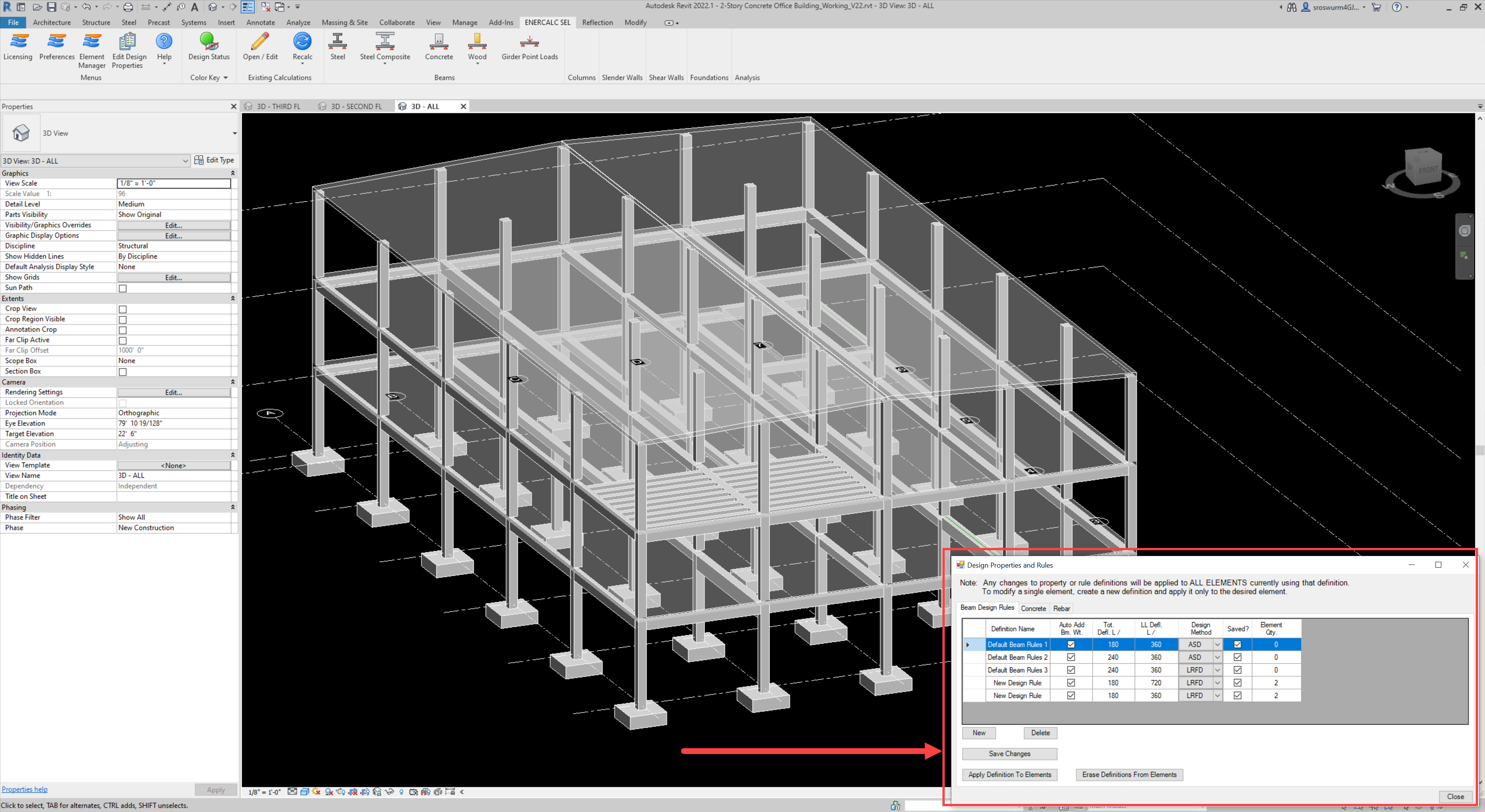Click the Default 3D View house icon
The image size is (1485, 812).
[212, 7]
